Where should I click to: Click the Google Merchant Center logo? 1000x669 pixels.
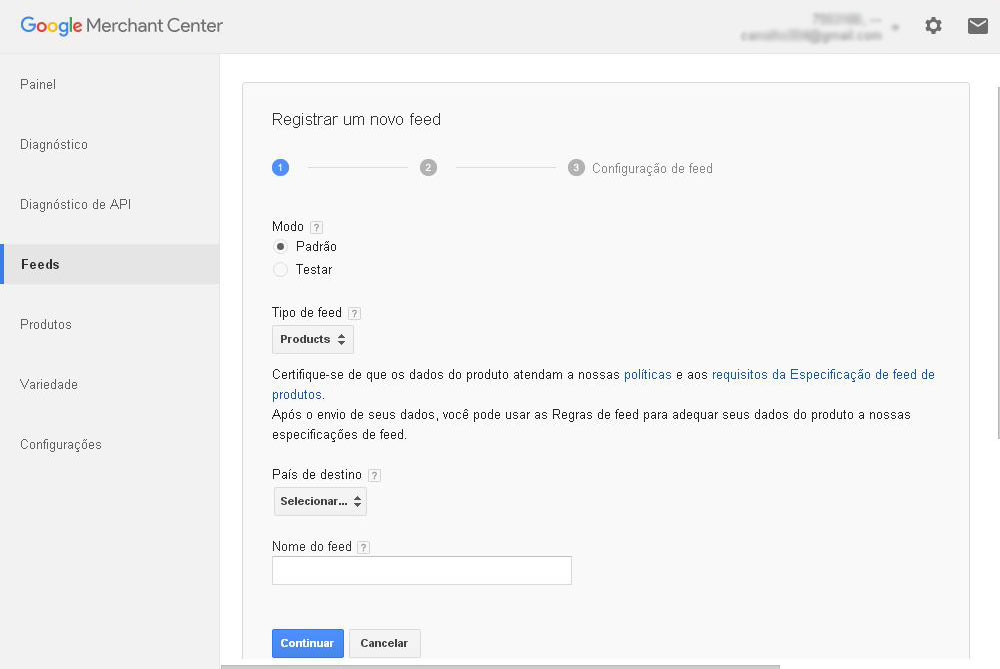pos(122,26)
